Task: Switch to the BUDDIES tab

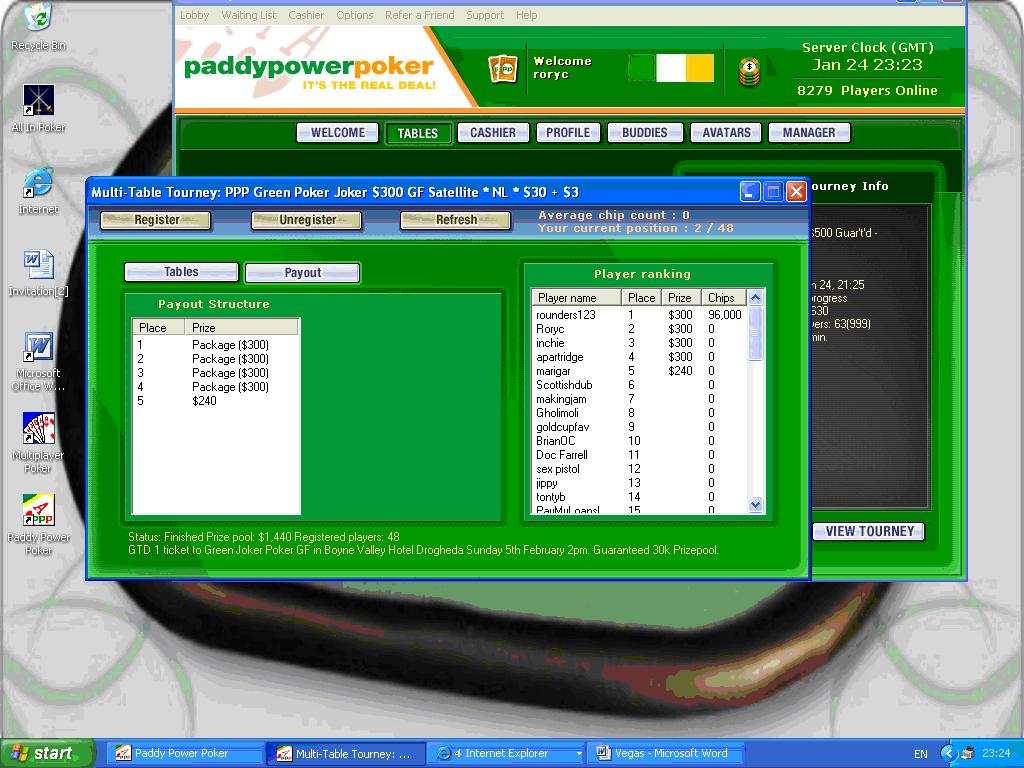Action: point(645,133)
